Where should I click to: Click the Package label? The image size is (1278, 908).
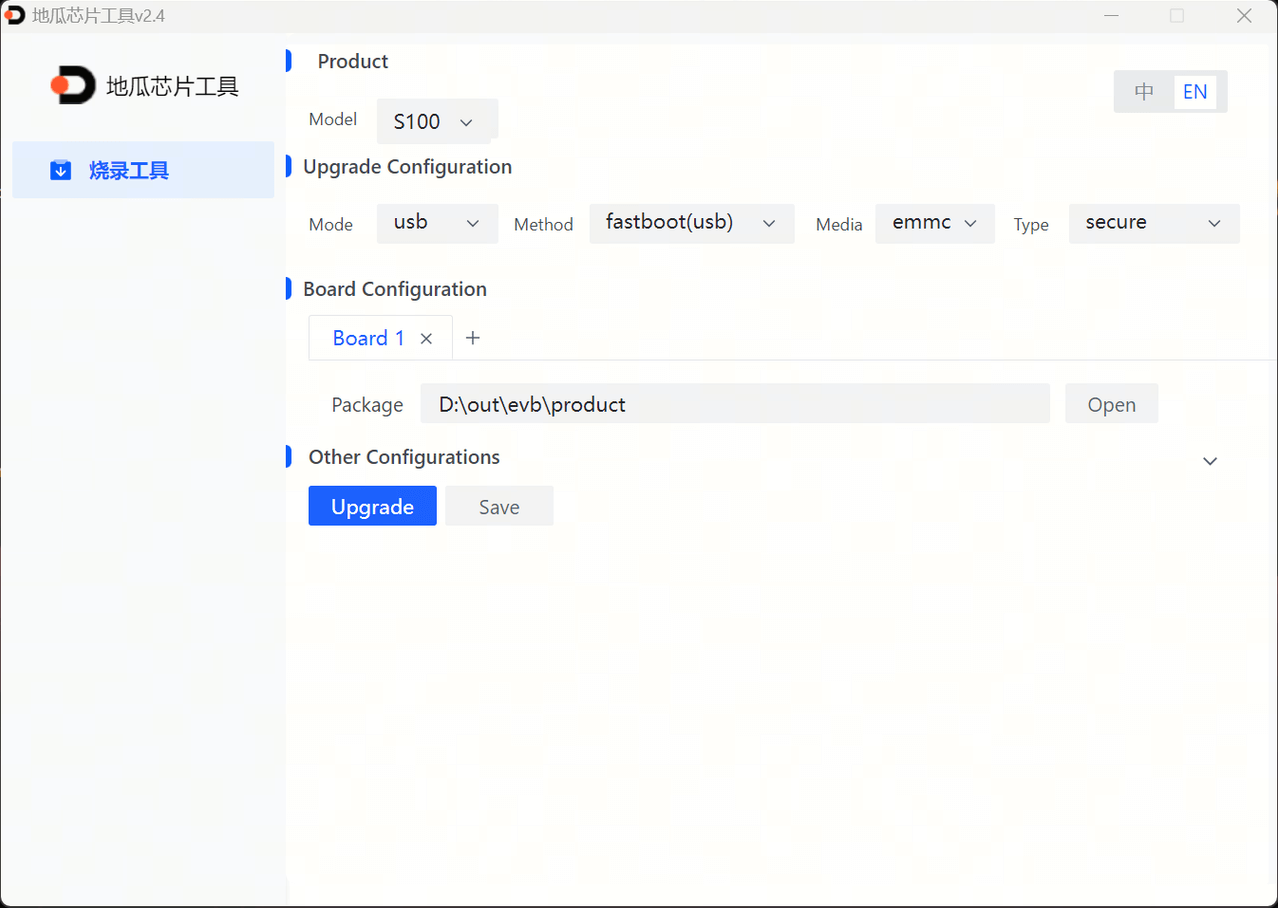tap(367, 405)
